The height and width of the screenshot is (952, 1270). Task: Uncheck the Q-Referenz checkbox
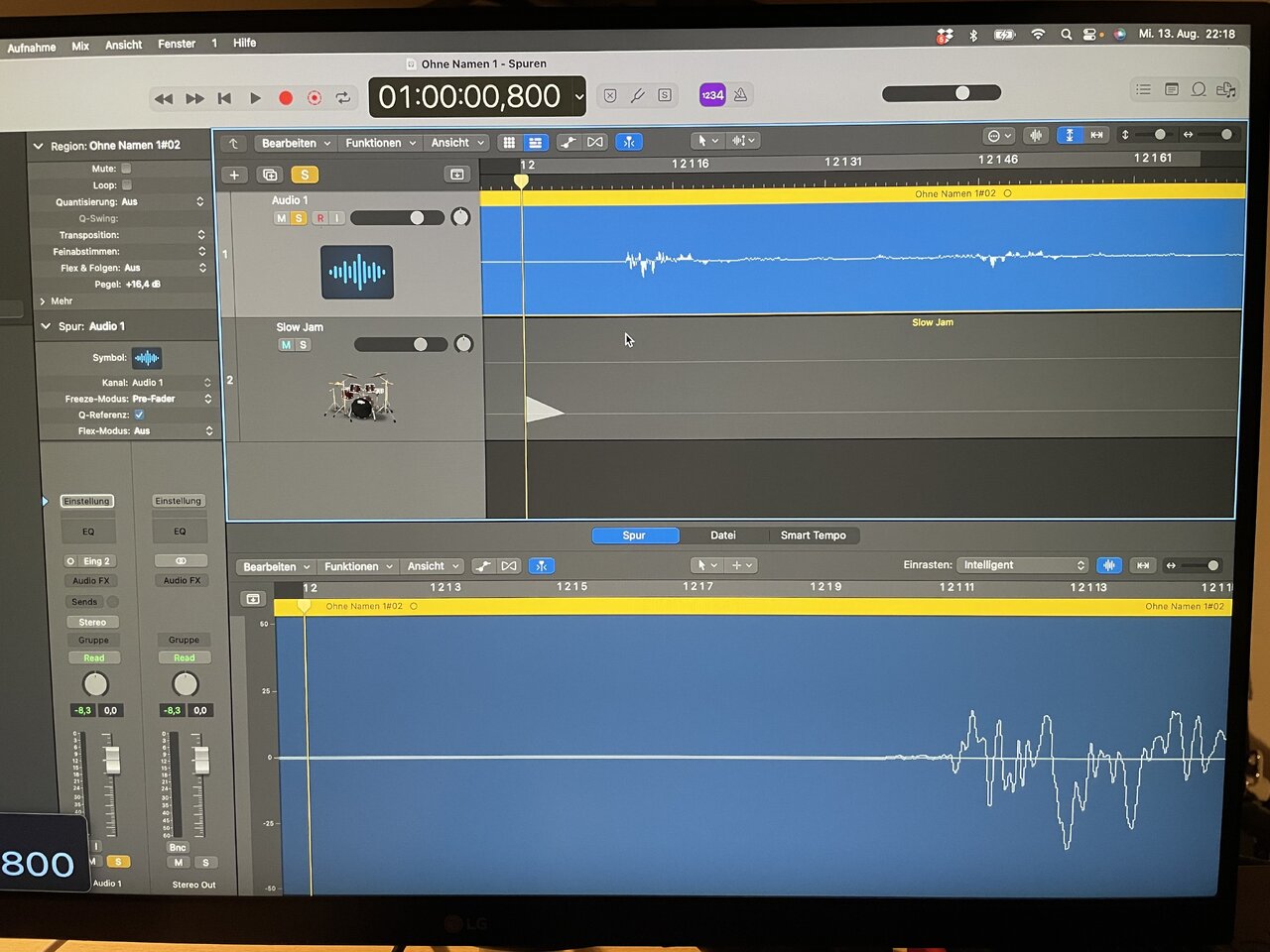[139, 415]
